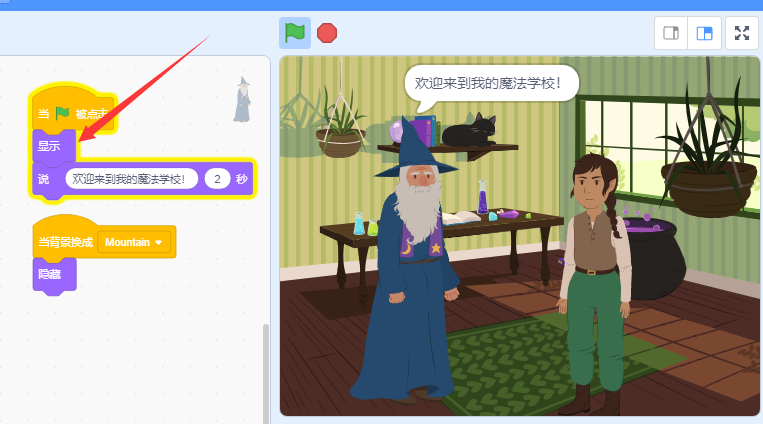The width and height of the screenshot is (763, 424).
Task: Open the Mountain backdrop dropdown
Action: (x=134, y=242)
